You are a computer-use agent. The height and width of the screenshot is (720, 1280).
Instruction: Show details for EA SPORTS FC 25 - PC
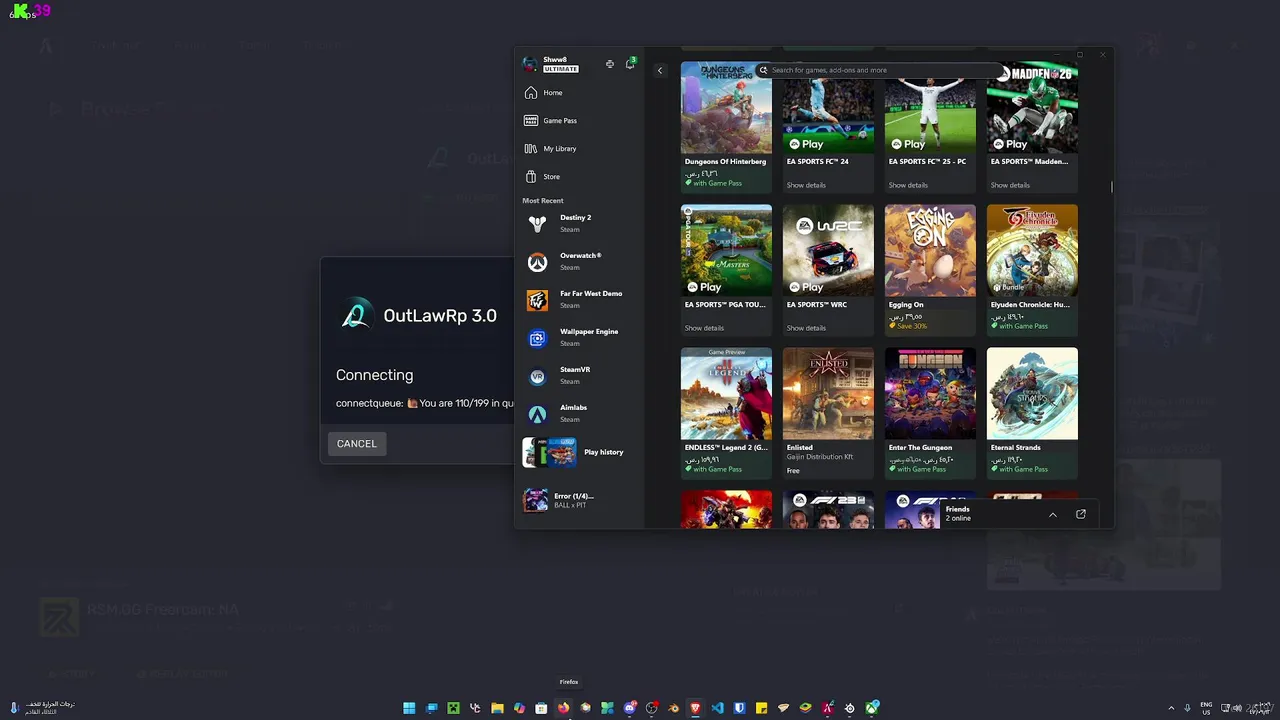908,185
